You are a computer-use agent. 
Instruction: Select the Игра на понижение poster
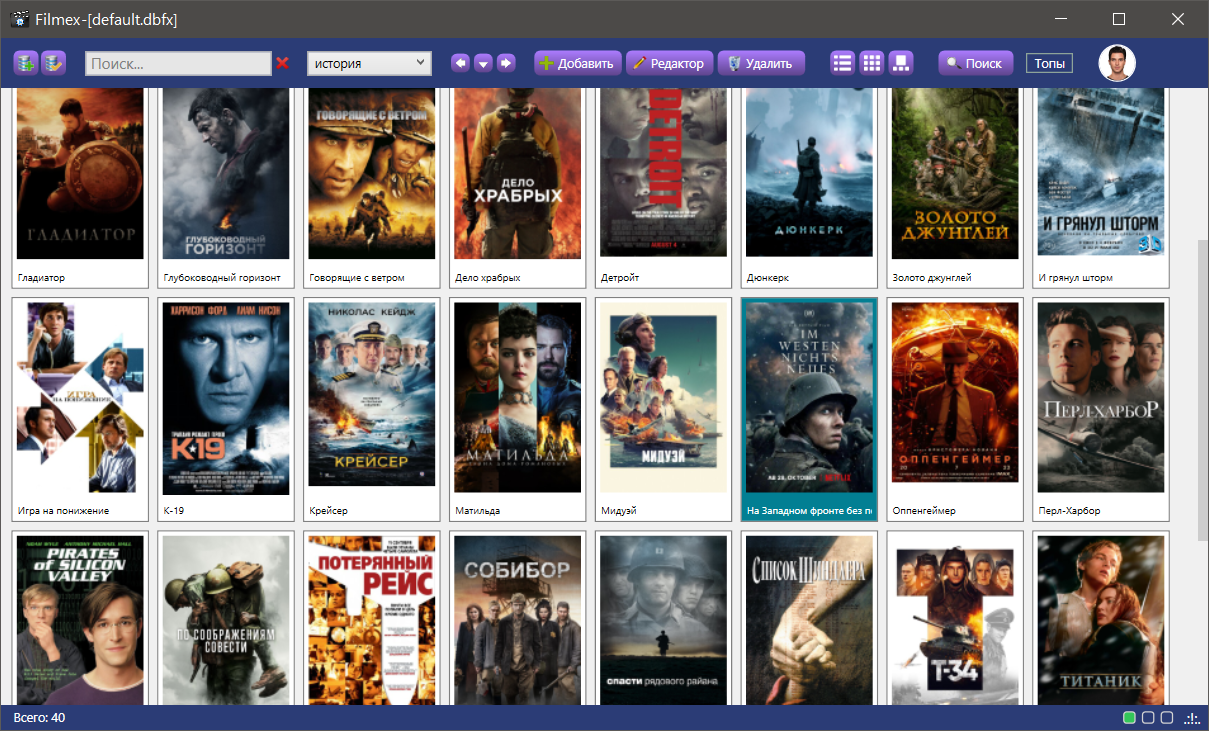[x=80, y=397]
